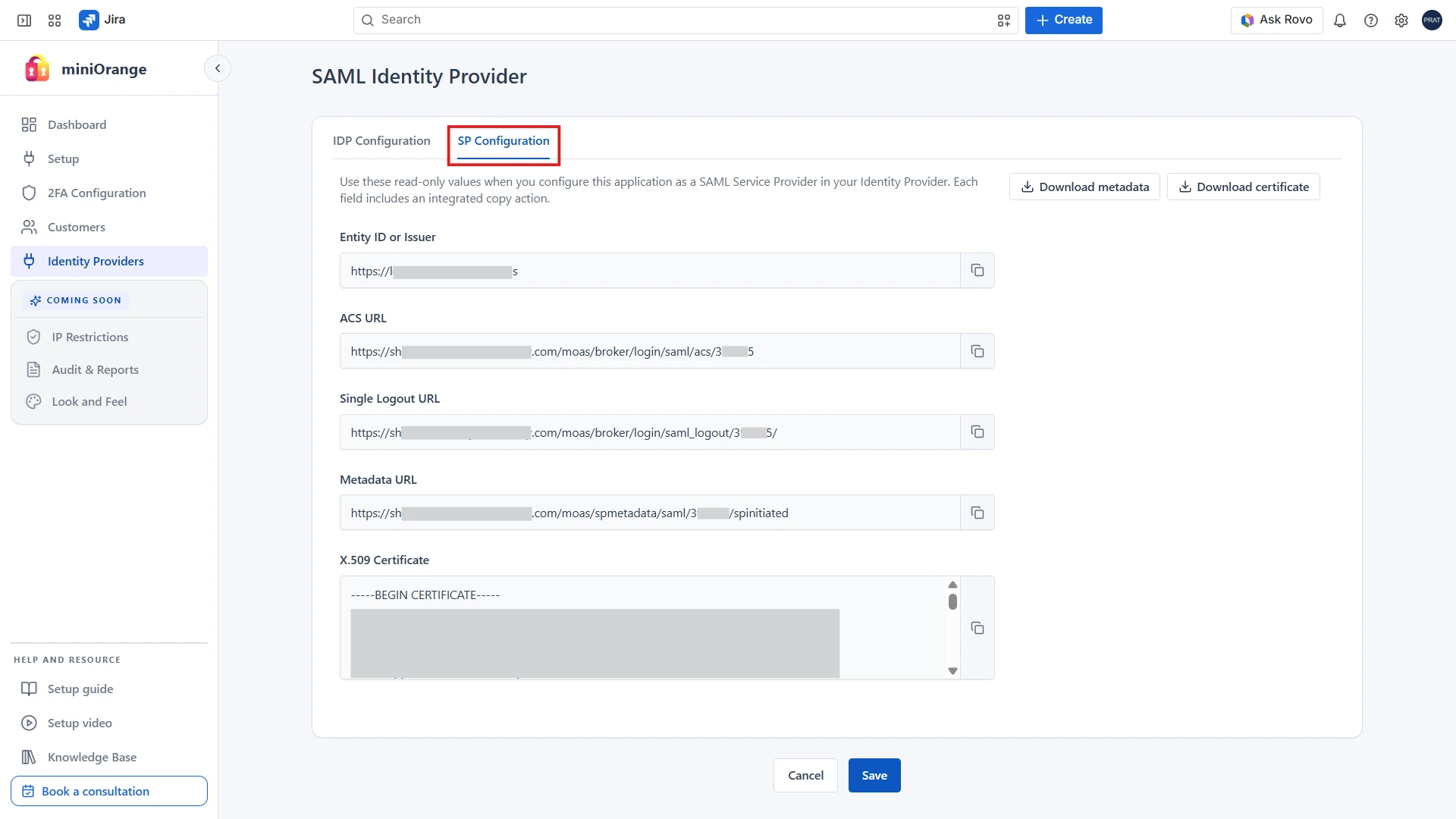Click the certificate scrollbar thumb
The height and width of the screenshot is (819, 1456).
pyautogui.click(x=952, y=602)
